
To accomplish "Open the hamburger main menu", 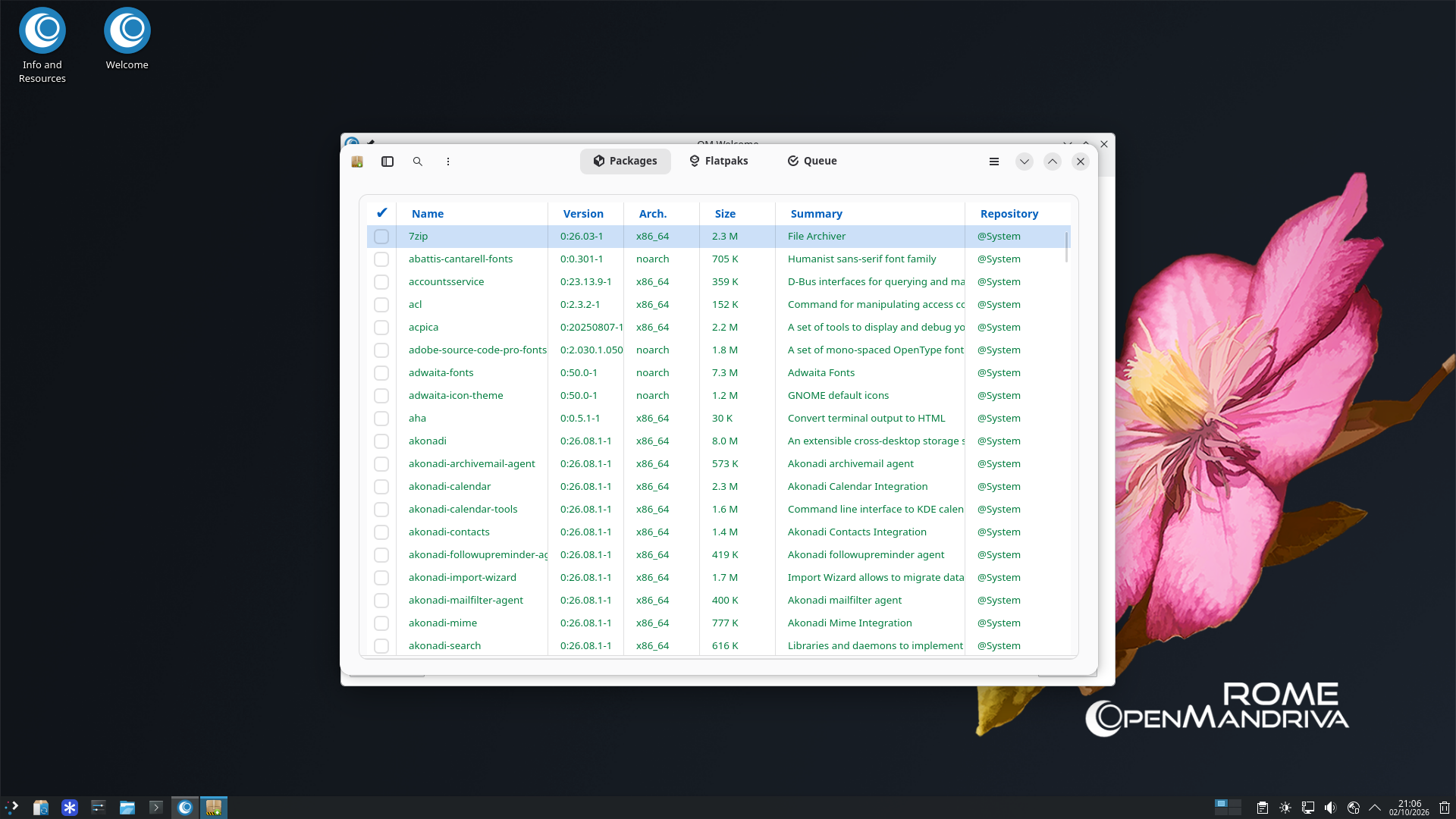I will coord(994,162).
